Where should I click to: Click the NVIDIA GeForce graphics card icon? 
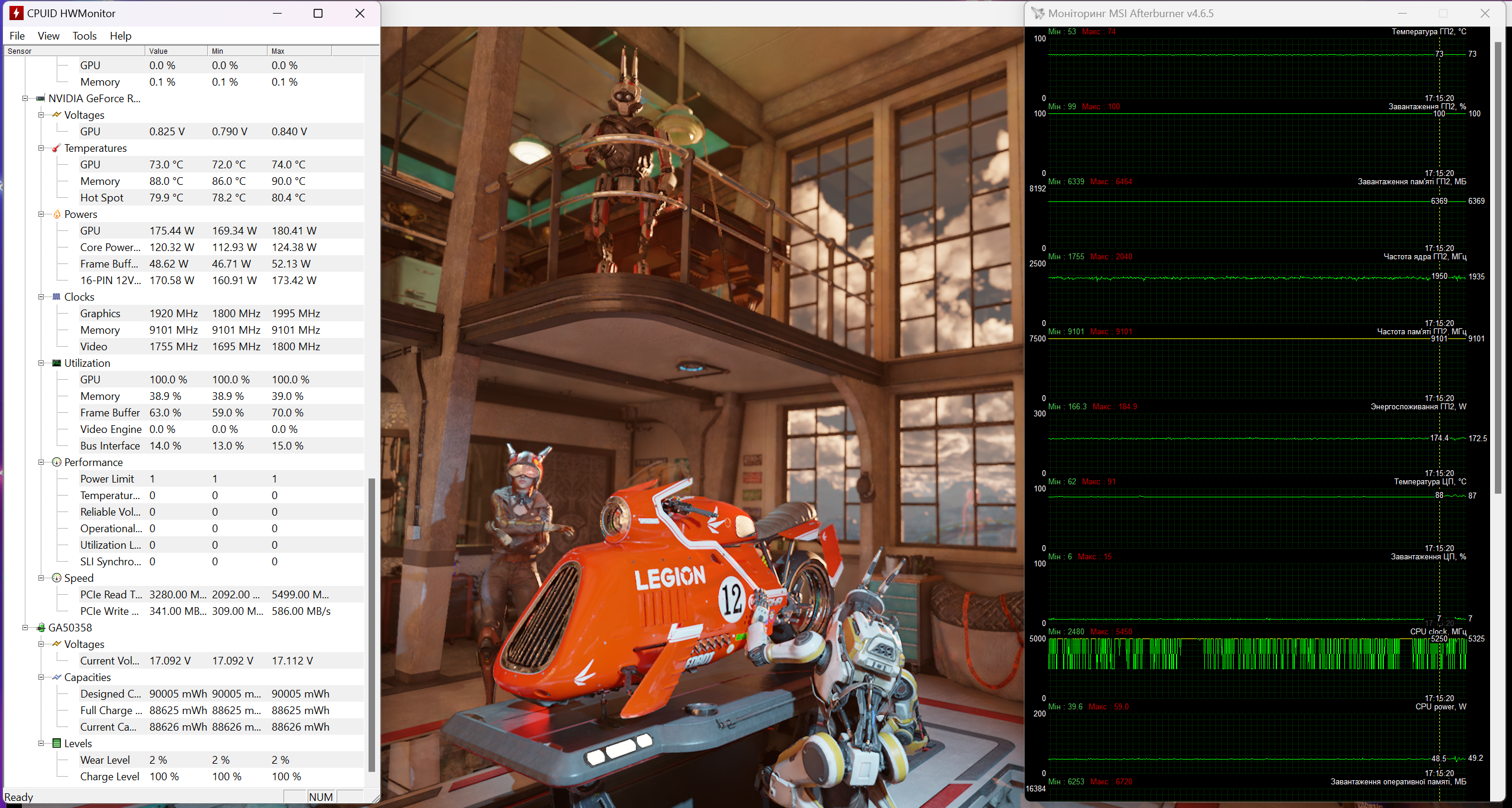click(x=41, y=99)
